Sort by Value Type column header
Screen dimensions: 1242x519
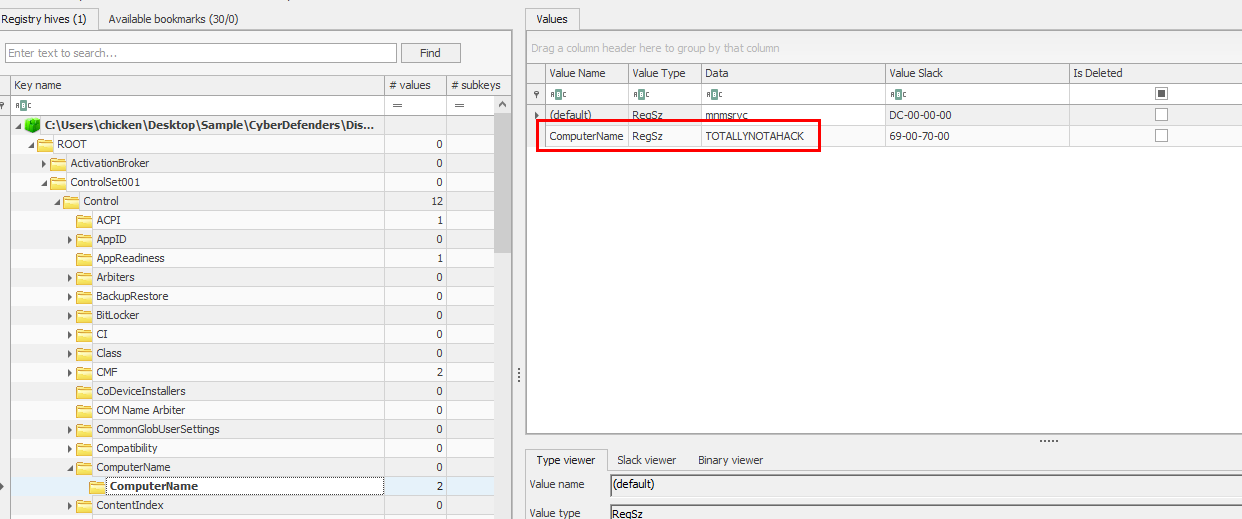664,73
